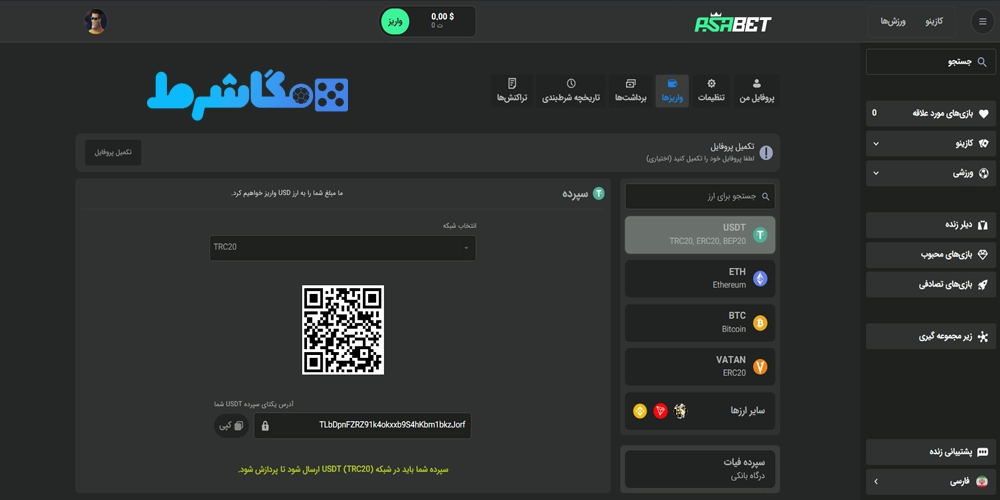
Task: Focus the جستجو برای ارز currency search field
Action: (x=700, y=196)
